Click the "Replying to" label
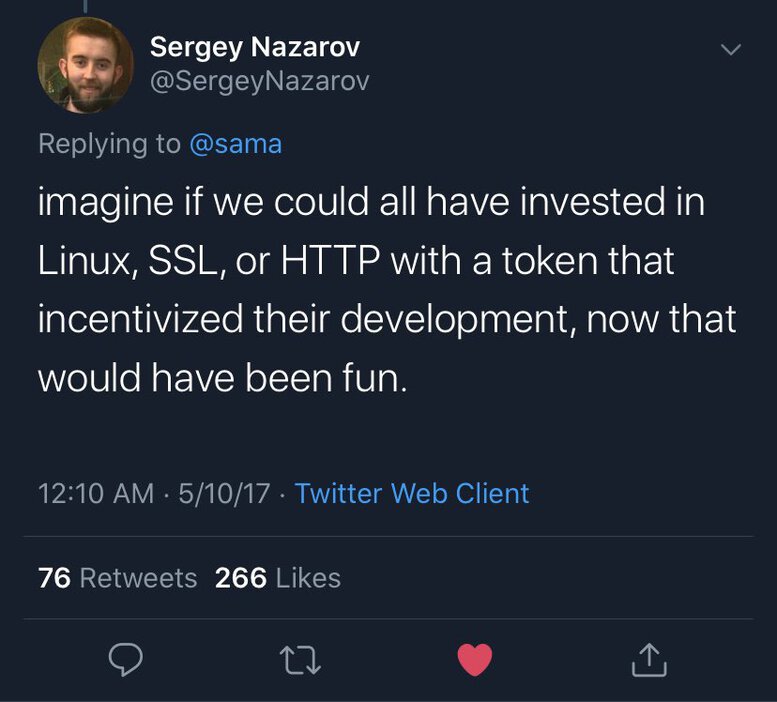The image size is (777, 702). pyautogui.click(x=109, y=144)
